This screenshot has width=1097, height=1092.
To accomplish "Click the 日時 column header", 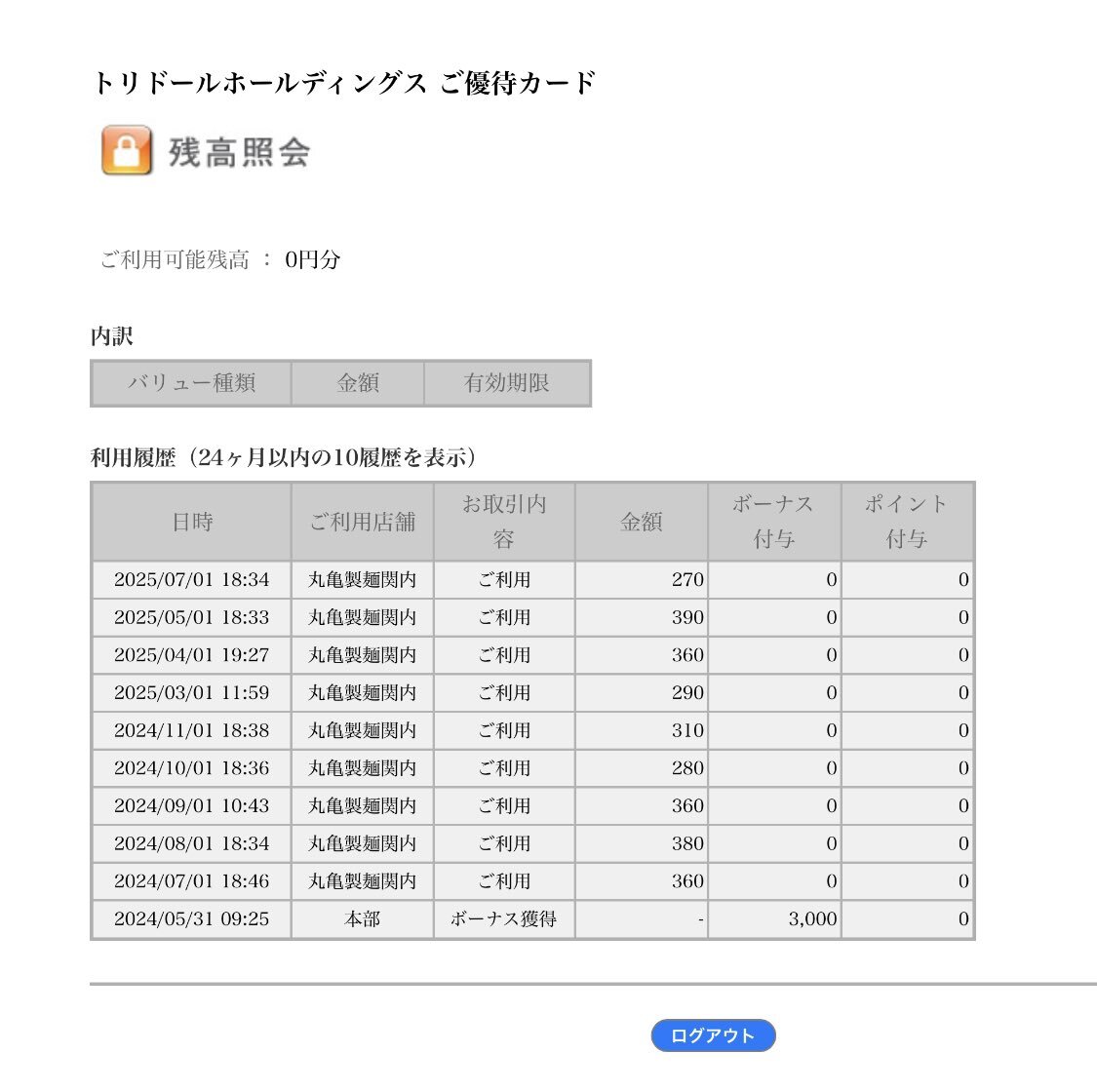I will tap(192, 522).
